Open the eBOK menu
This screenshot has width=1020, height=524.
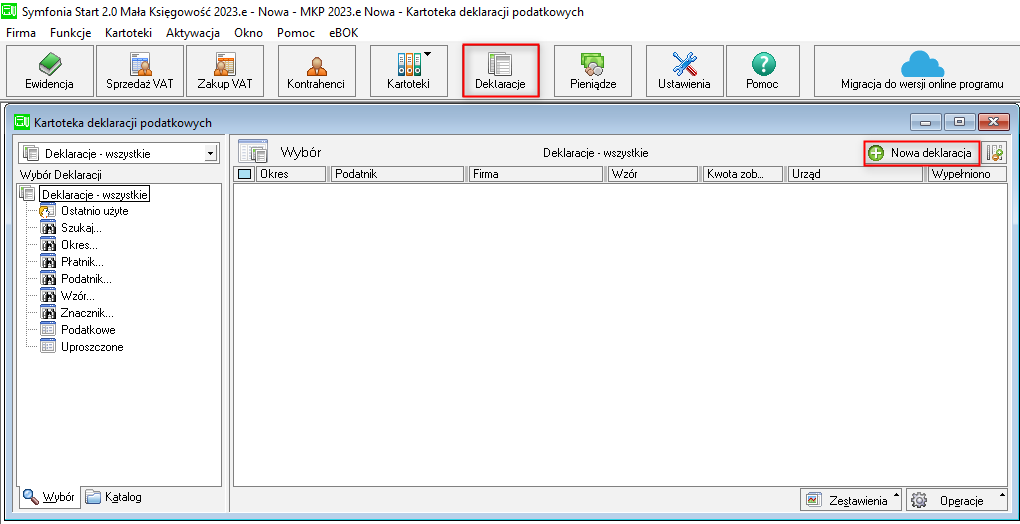tap(343, 33)
